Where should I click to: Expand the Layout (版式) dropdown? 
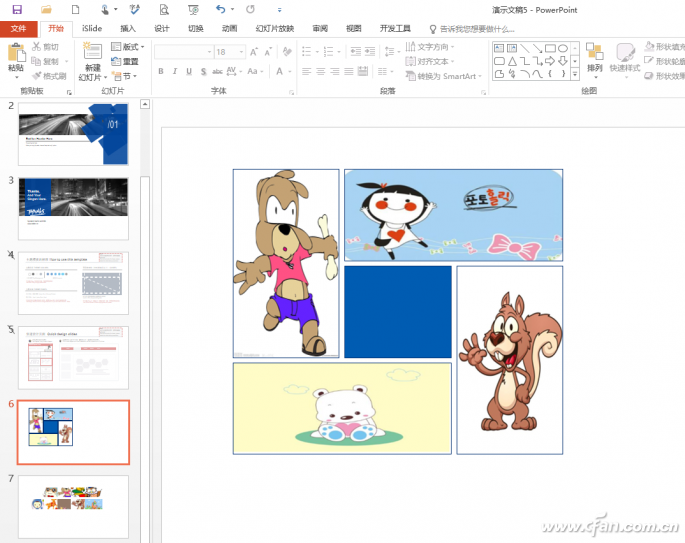[128, 47]
